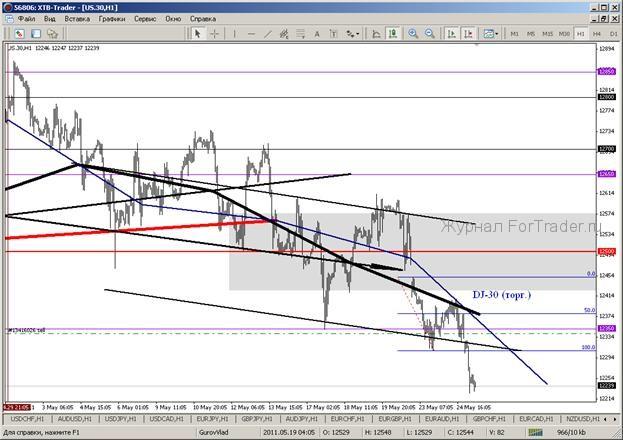The width and height of the screenshot is (623, 440).
Task: Switch to the EURJPY,H1 chart tab
Action: (x=212, y=419)
